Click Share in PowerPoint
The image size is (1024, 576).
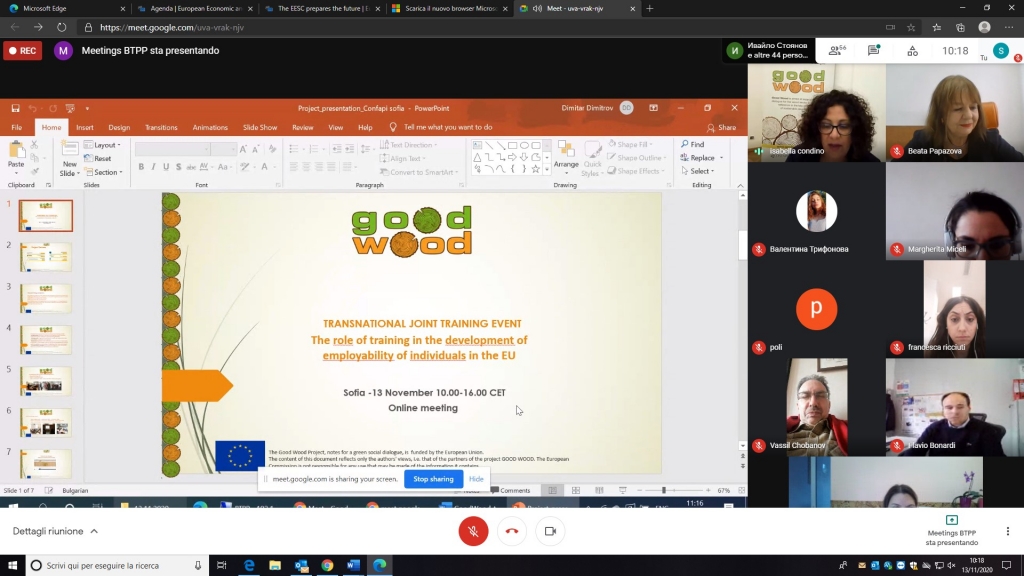click(721, 128)
